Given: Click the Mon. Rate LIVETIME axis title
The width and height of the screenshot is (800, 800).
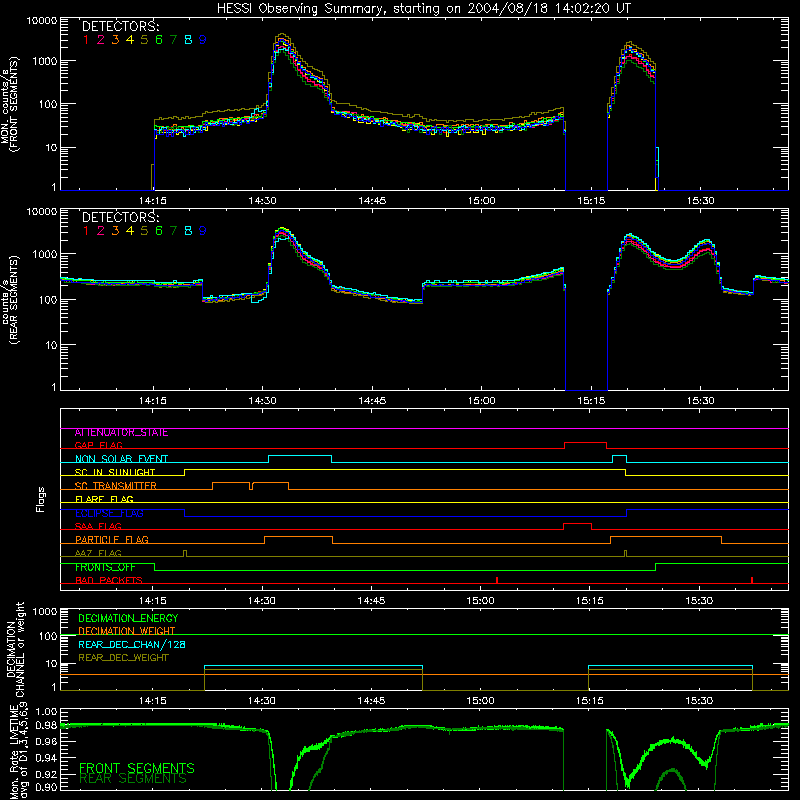Looking at the screenshot, I should click(18, 751).
